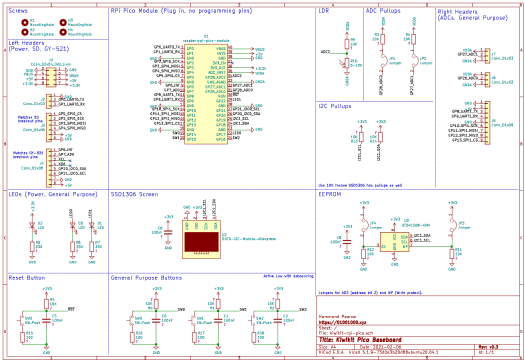Select the R10 LDR symbol
The image size is (525, 362).
coord(347,63)
